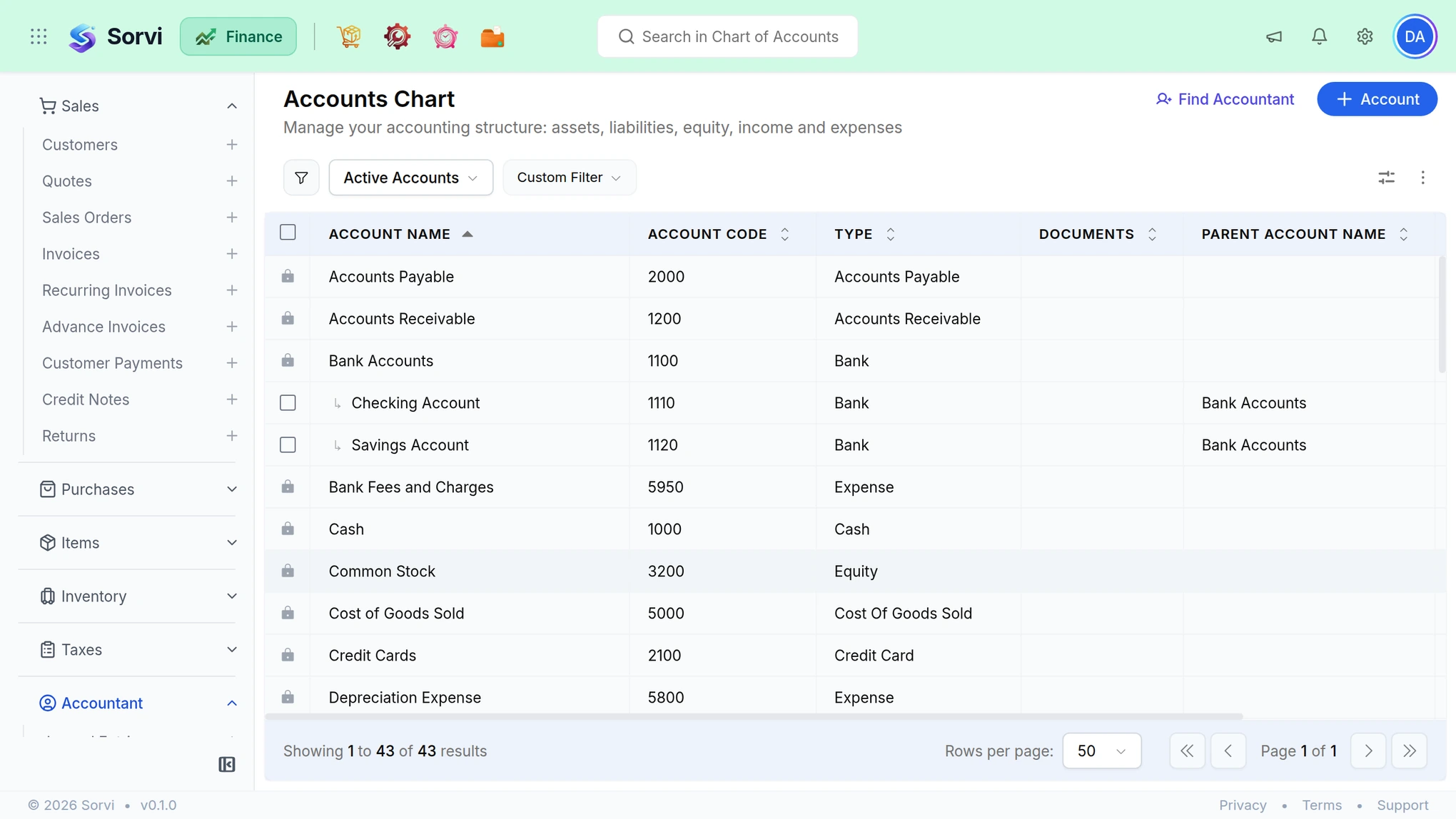Open Invoices in the sidebar

point(71,254)
